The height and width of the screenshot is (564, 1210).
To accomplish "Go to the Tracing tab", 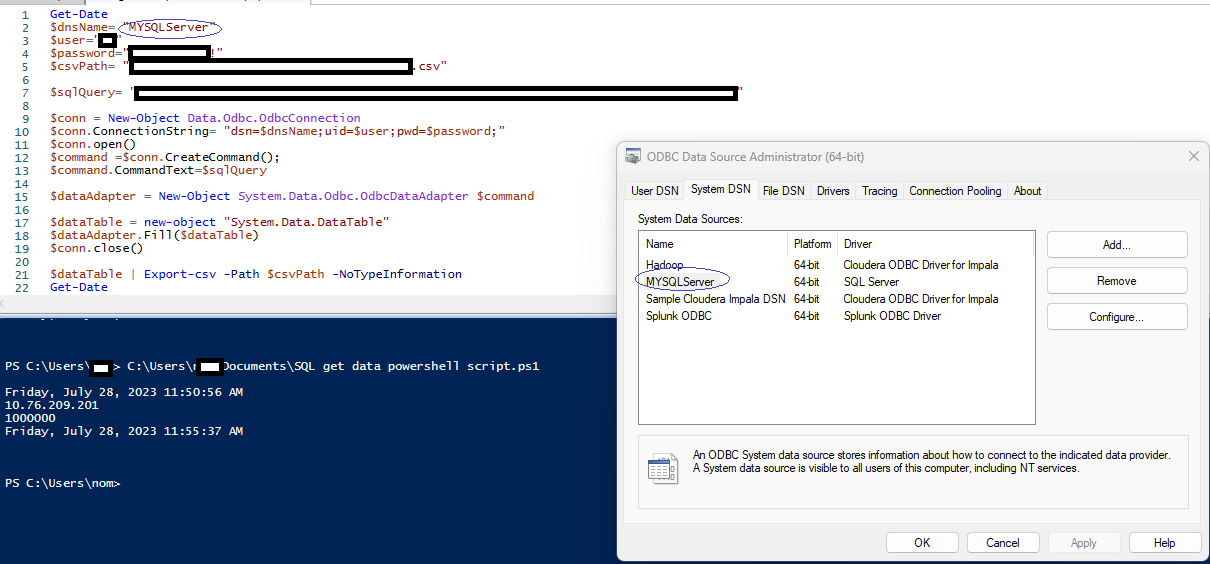I will (x=879, y=191).
